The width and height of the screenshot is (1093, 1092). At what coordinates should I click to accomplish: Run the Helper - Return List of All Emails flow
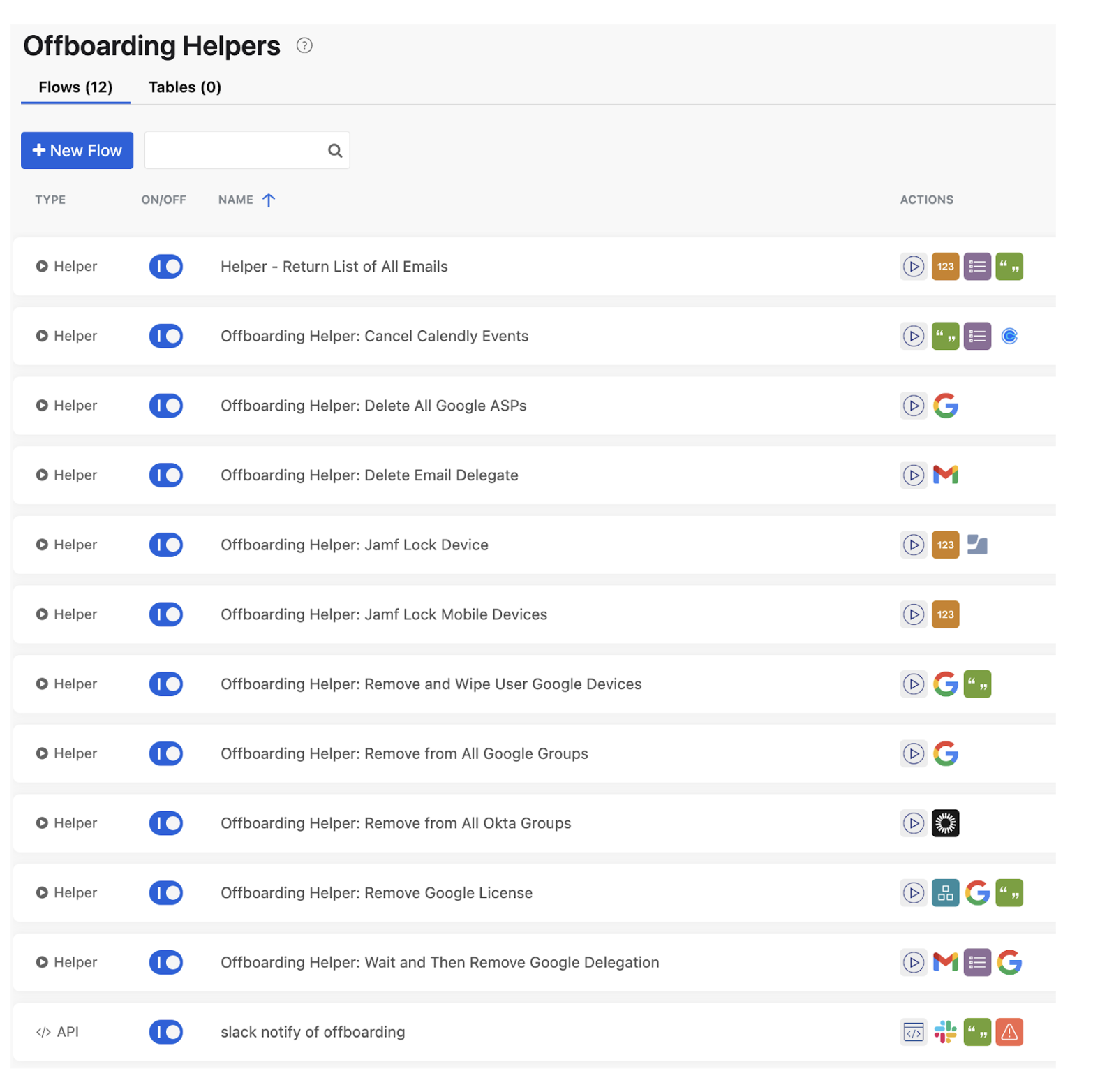point(913,266)
